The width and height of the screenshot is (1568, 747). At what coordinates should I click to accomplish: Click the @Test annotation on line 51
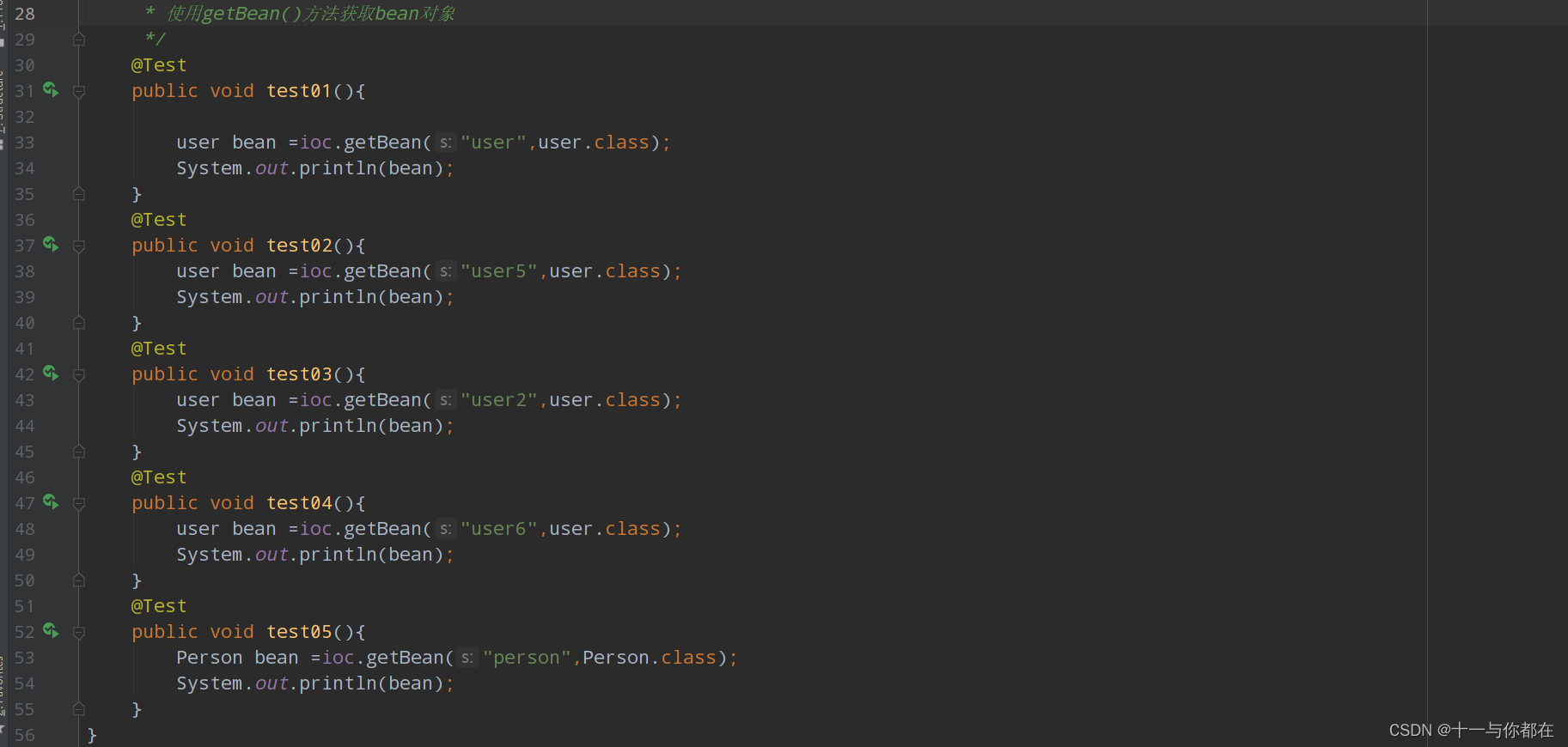[159, 606]
